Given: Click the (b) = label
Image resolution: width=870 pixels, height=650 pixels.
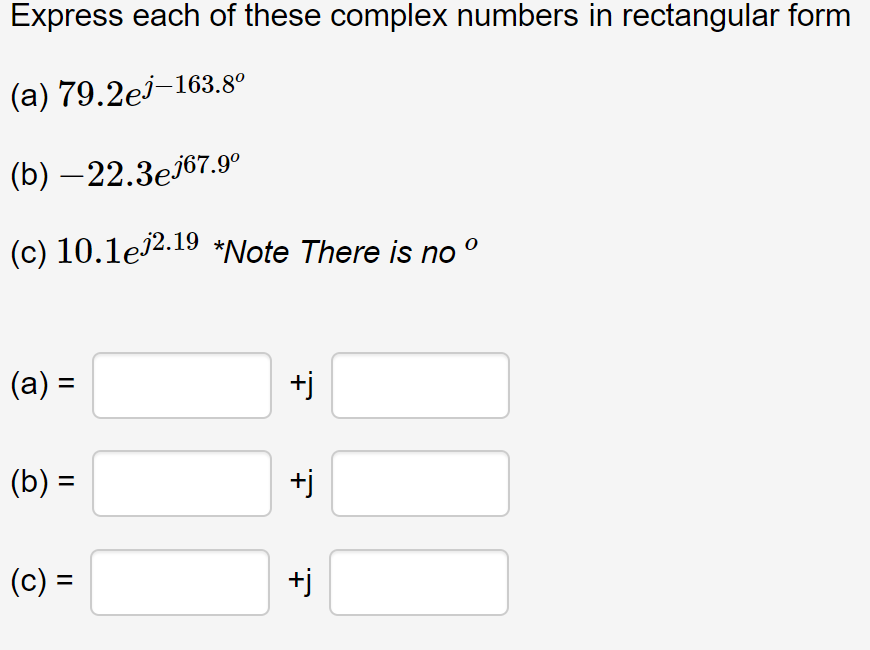Looking at the screenshot, I should pyautogui.click(x=43, y=483).
